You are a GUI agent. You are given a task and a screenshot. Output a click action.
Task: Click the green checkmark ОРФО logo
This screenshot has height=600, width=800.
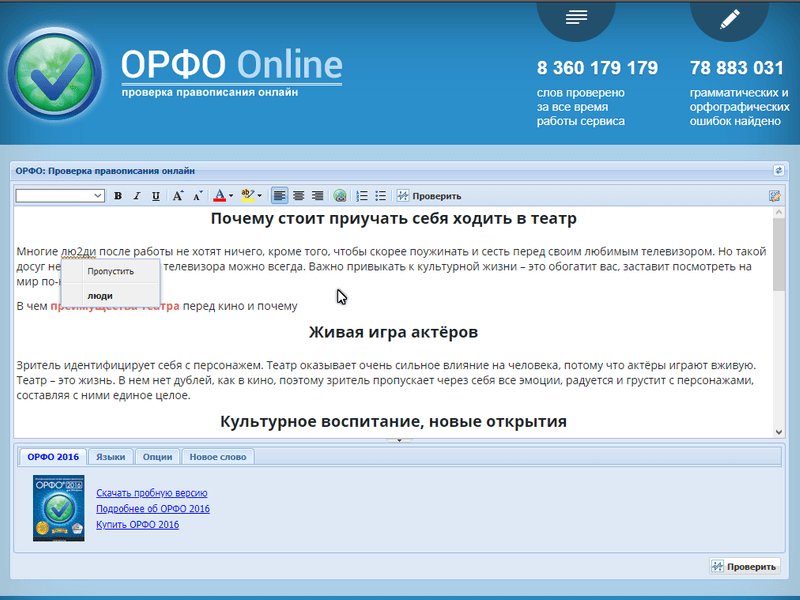tap(55, 73)
